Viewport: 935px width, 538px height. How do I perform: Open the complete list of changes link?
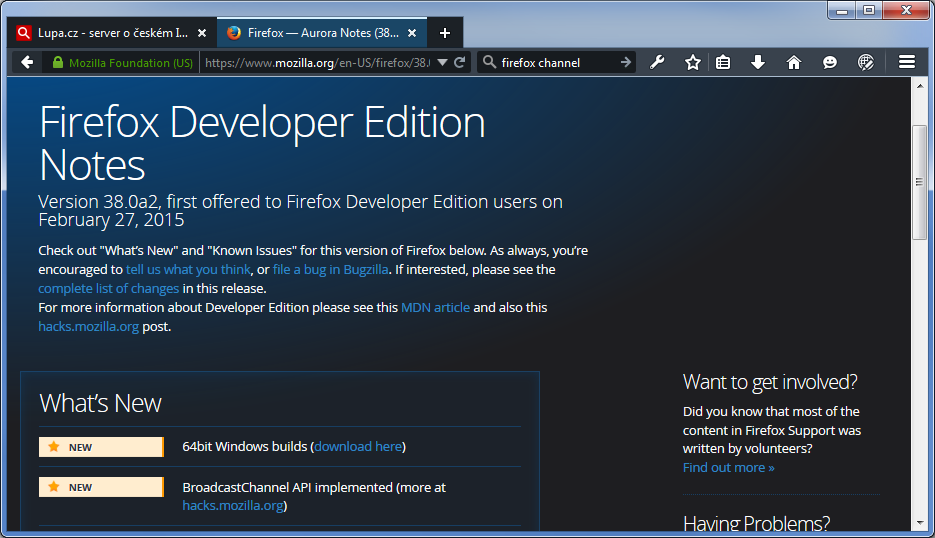(109, 289)
